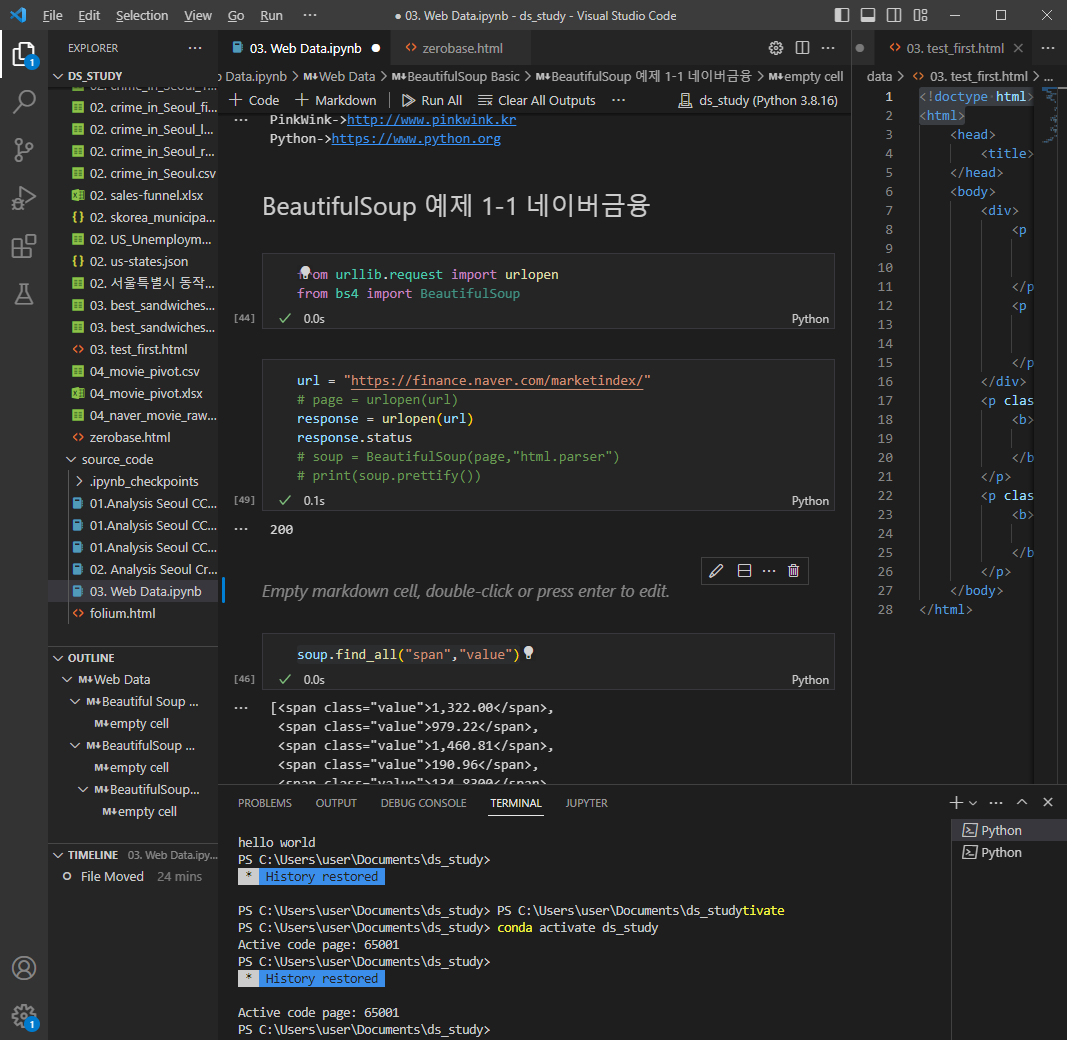Split the markdown cell

744,570
